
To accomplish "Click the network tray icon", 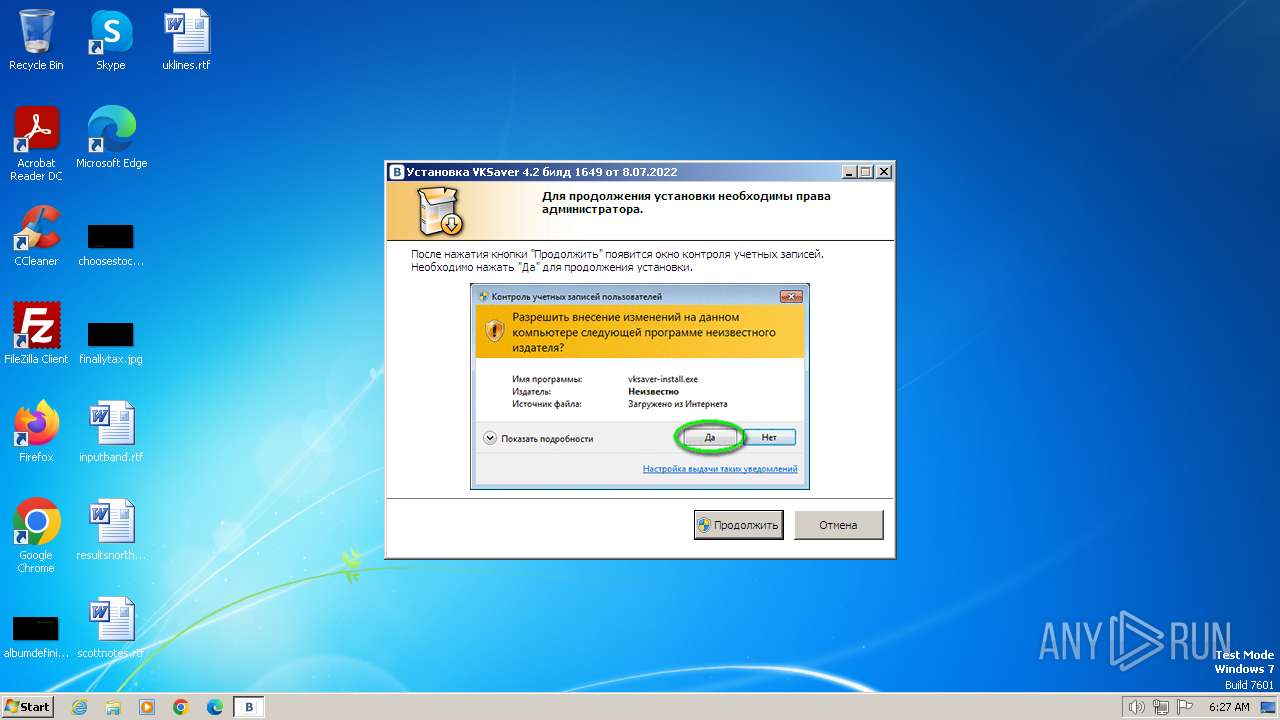I will [x=1161, y=707].
